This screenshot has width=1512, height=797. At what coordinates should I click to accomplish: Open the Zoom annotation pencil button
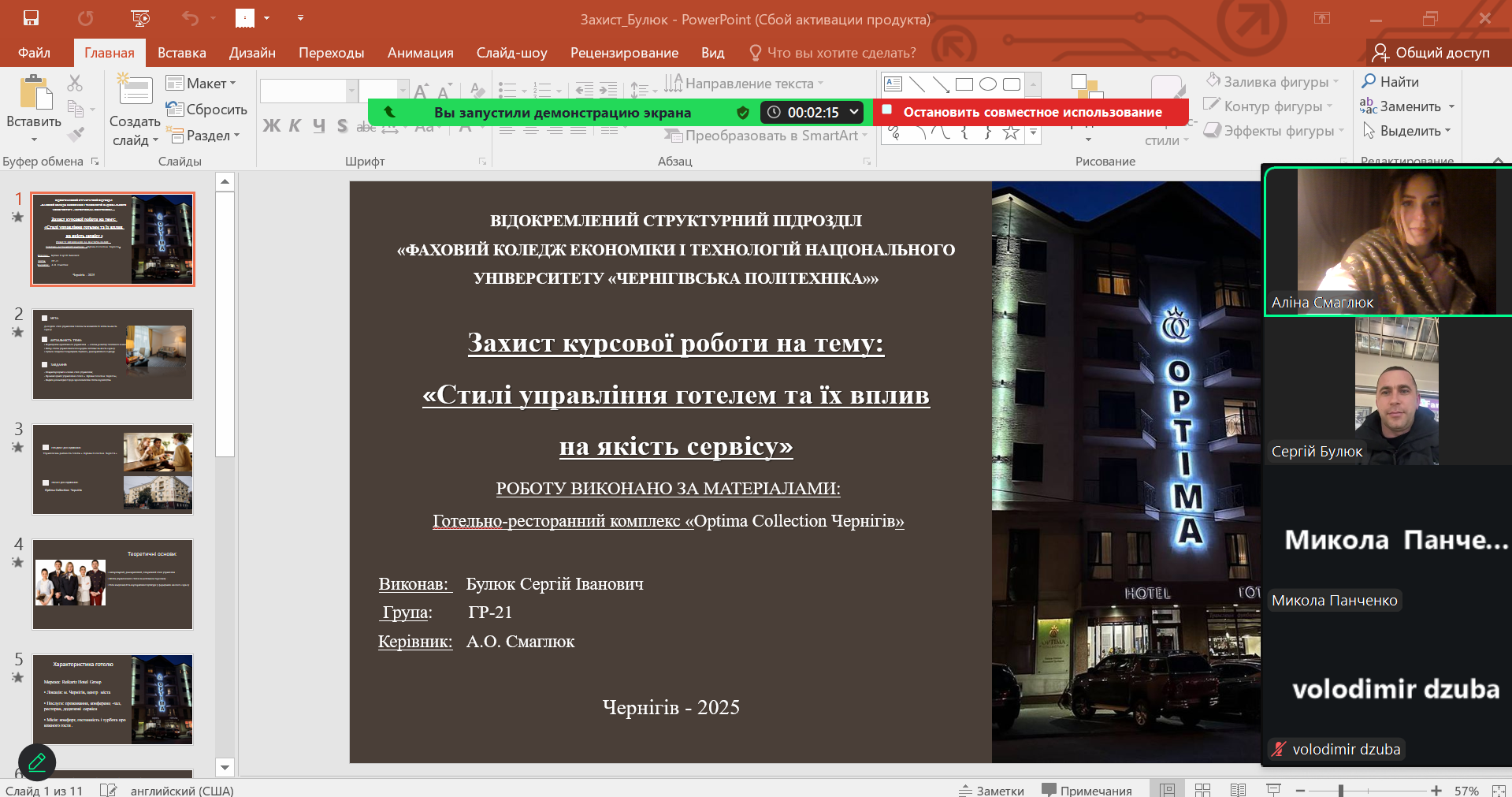click(x=37, y=762)
